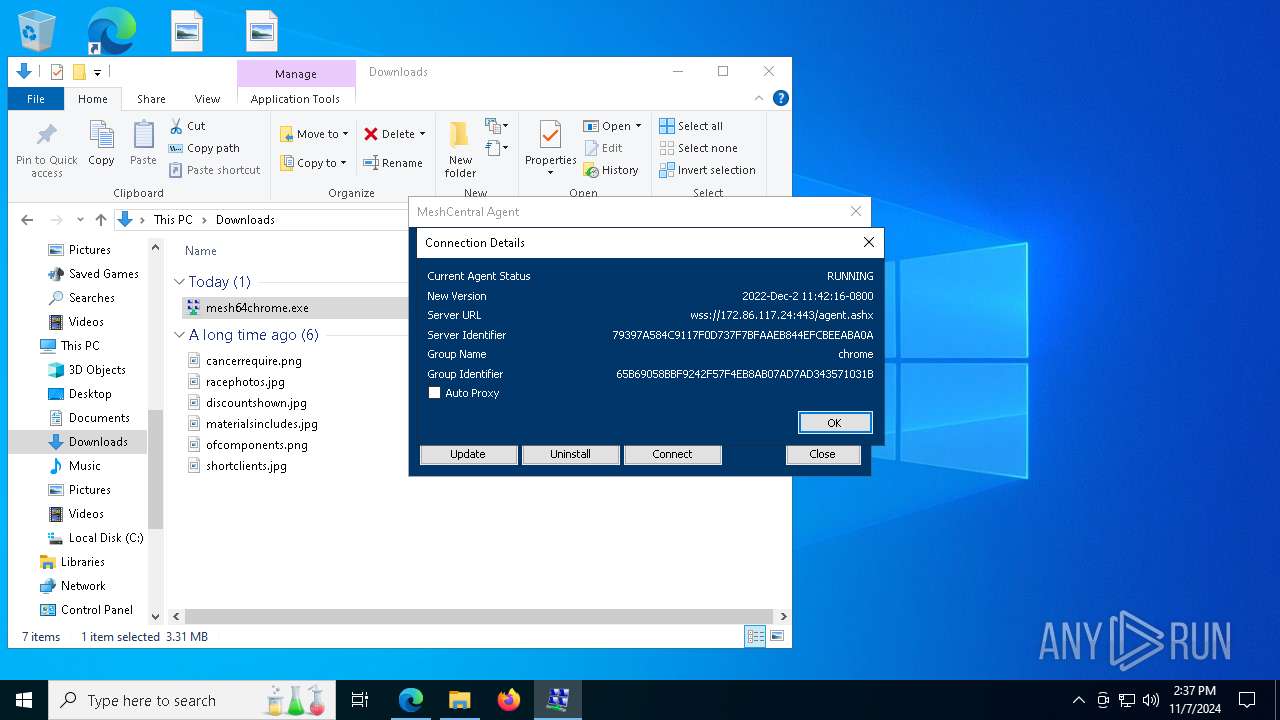The height and width of the screenshot is (720, 1280).
Task: Open the File menu tab
Action: pyautogui.click(x=36, y=99)
